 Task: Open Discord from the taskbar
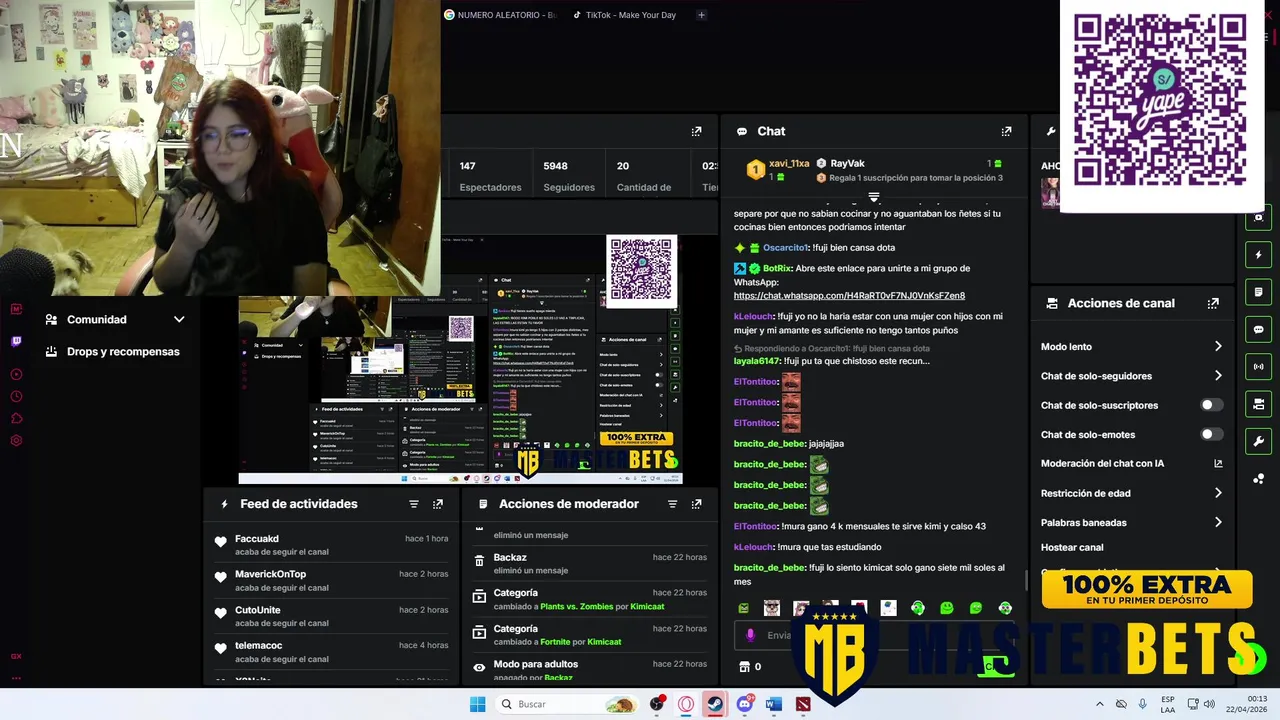[x=744, y=704]
